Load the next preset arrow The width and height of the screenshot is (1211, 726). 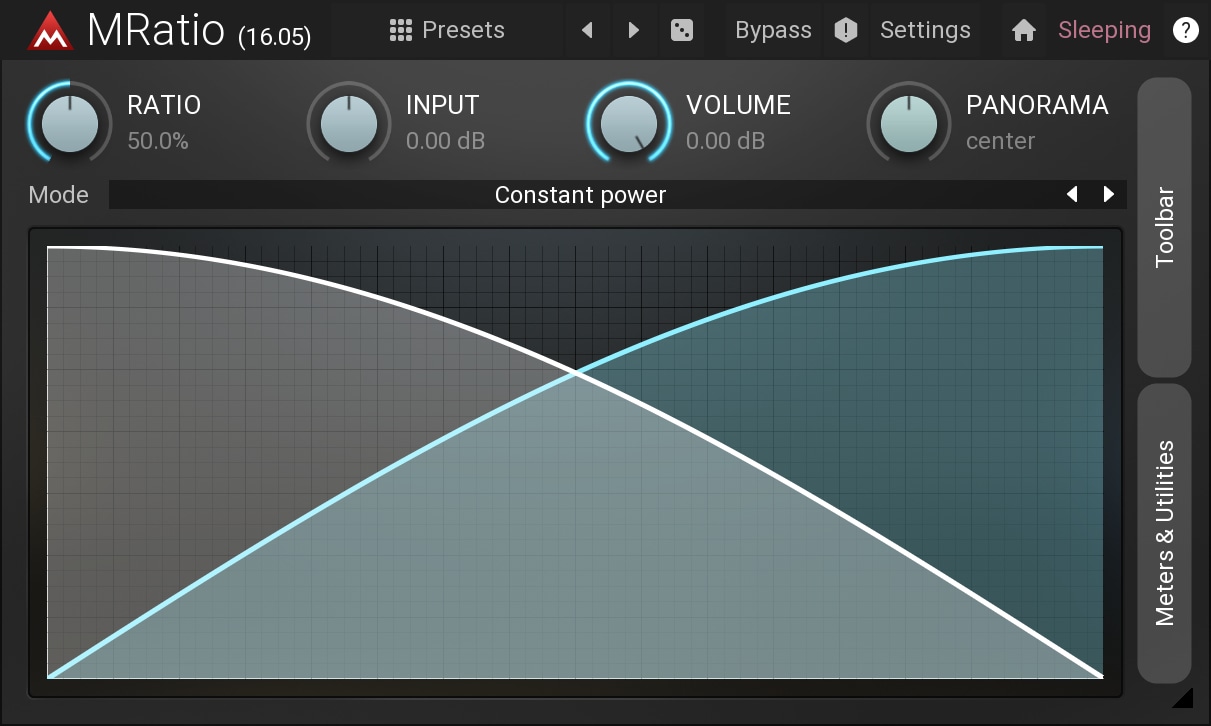coord(633,30)
